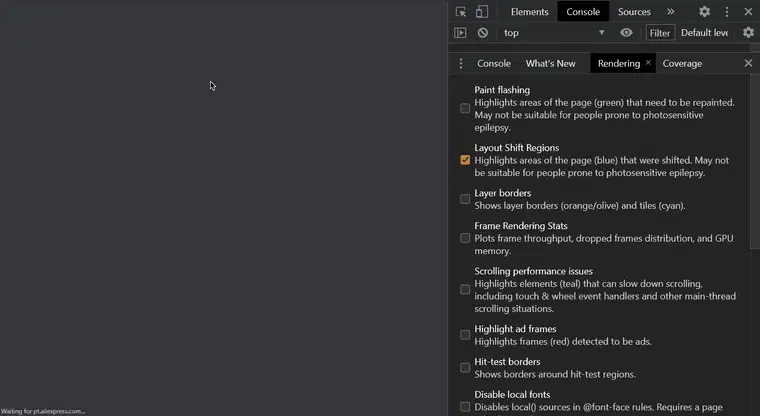Open the DevTools customize menu dots
This screenshot has height=416, width=760.
[727, 12]
